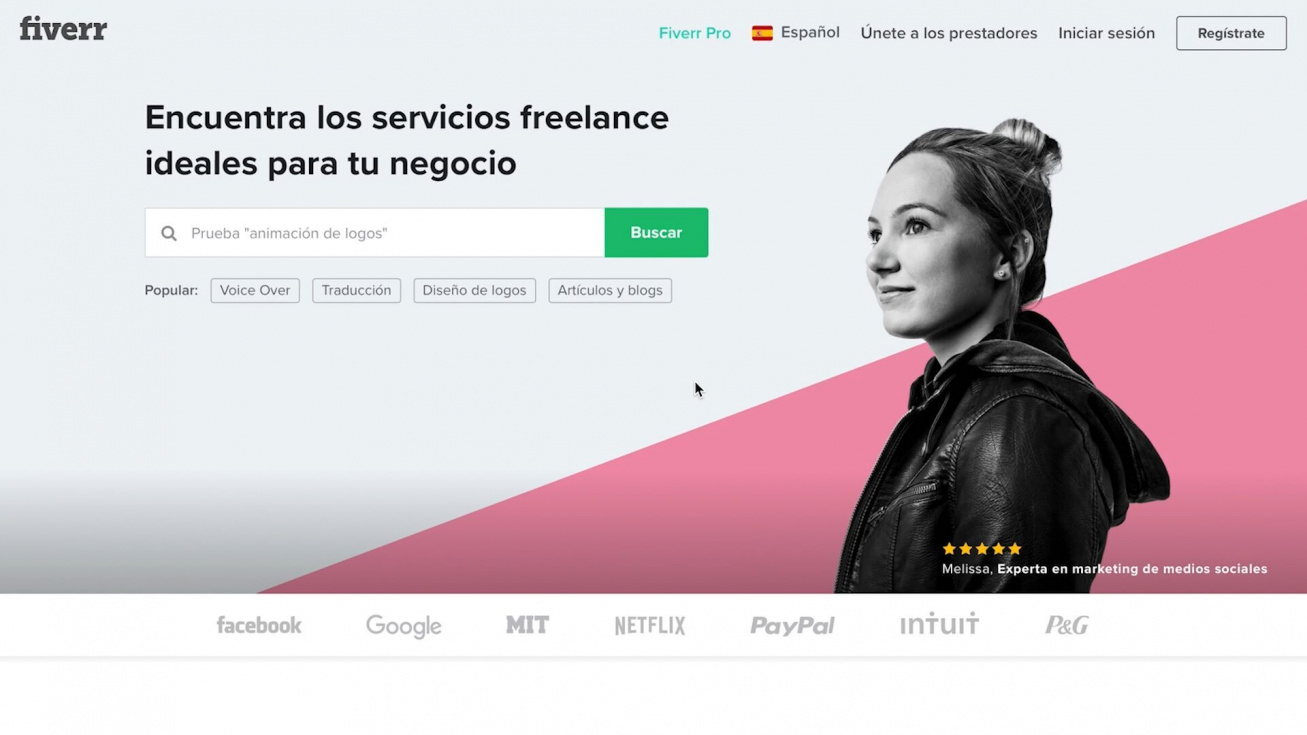Open the Español language selector
The image size is (1307, 735).
coord(796,33)
